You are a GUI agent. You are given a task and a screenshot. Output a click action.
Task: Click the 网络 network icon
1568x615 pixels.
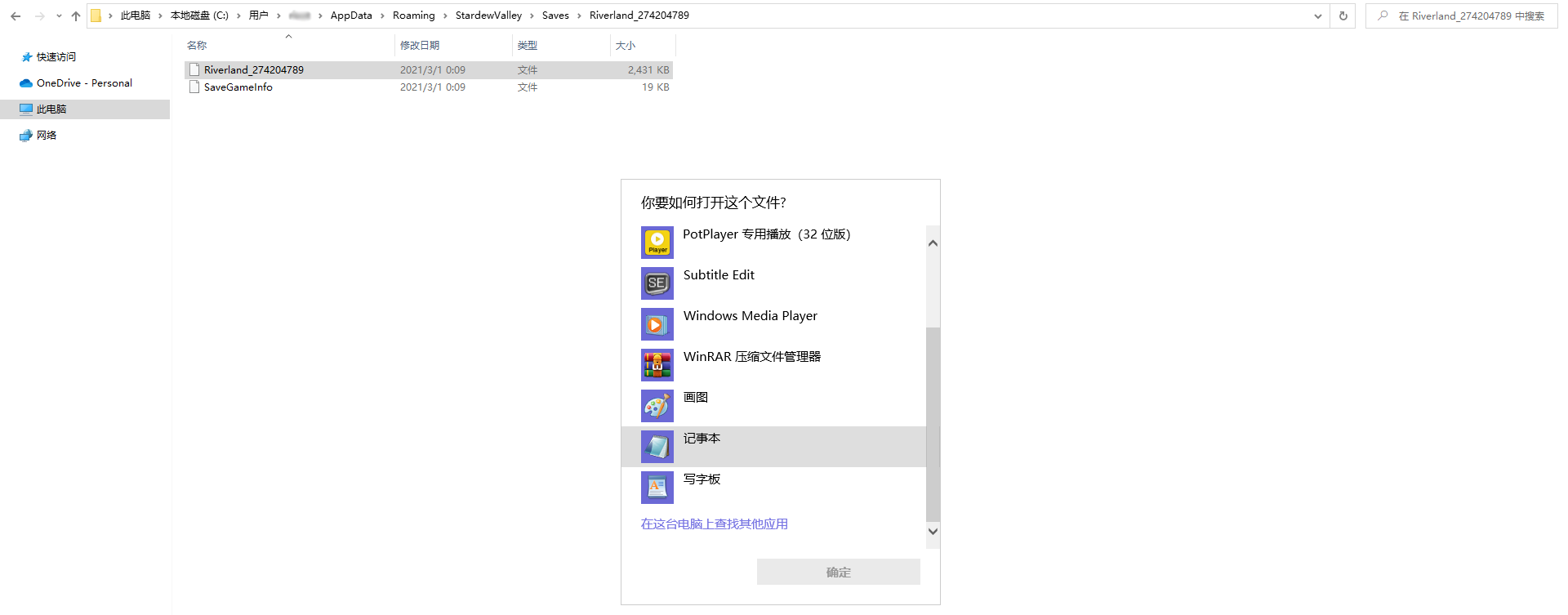(x=26, y=136)
